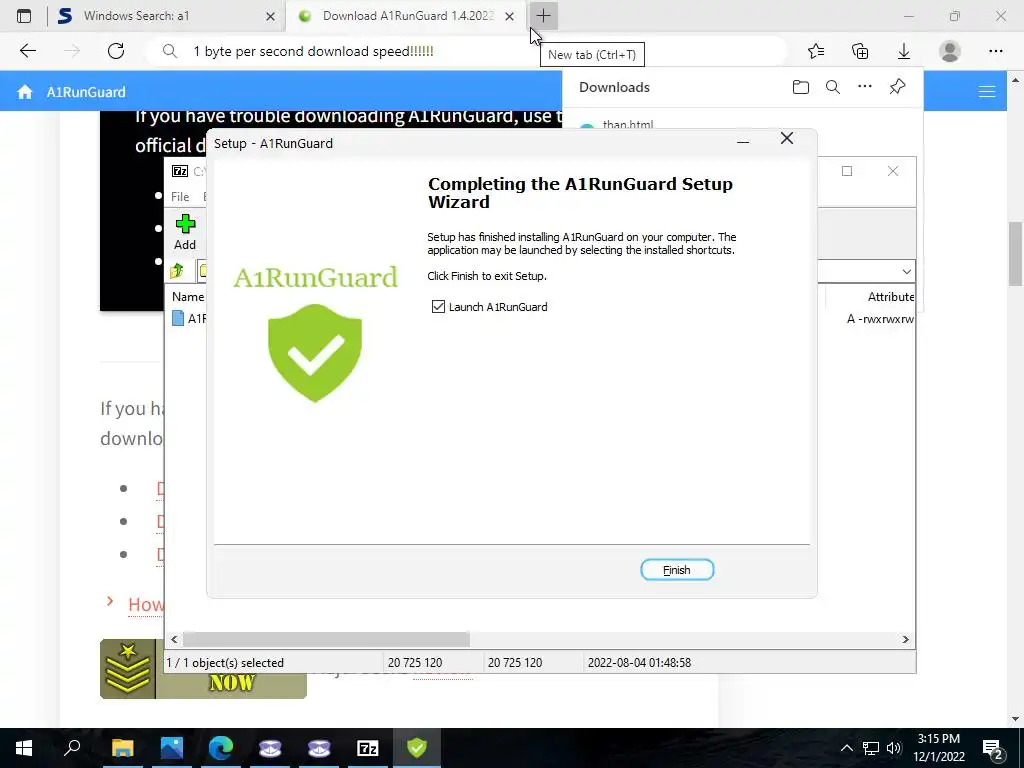Show hidden system tray icons
Screen dimensions: 1024x768
coord(846,748)
